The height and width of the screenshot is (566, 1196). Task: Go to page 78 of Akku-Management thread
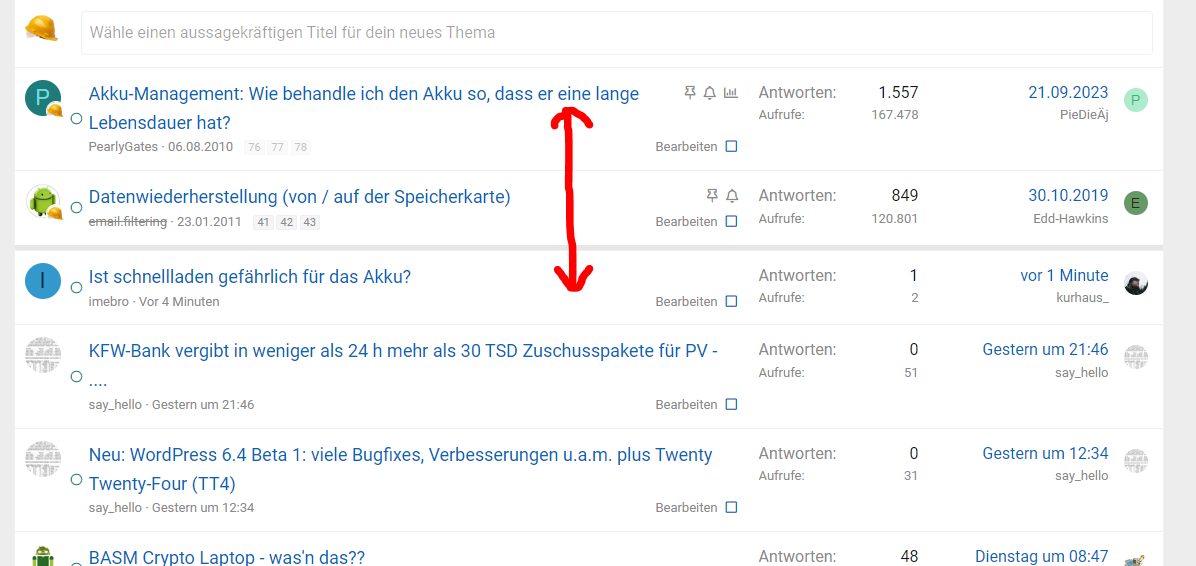pyautogui.click(x=301, y=147)
